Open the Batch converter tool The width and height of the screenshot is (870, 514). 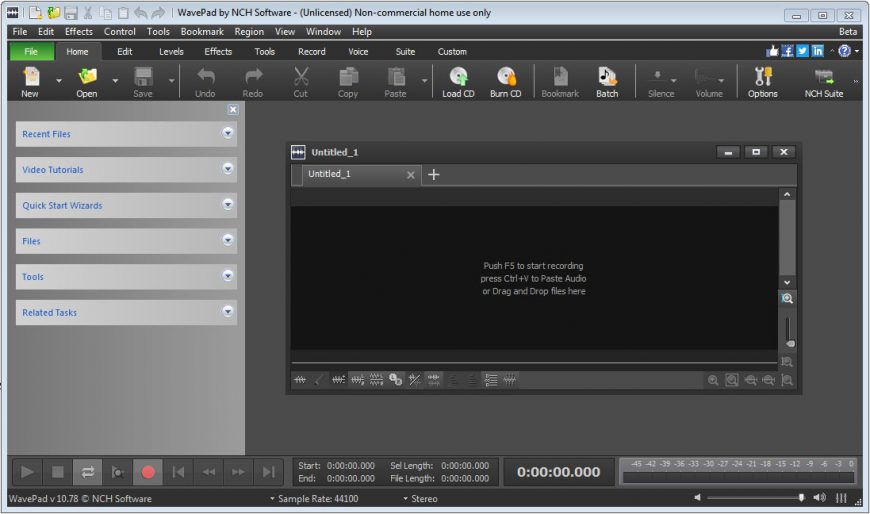click(607, 81)
